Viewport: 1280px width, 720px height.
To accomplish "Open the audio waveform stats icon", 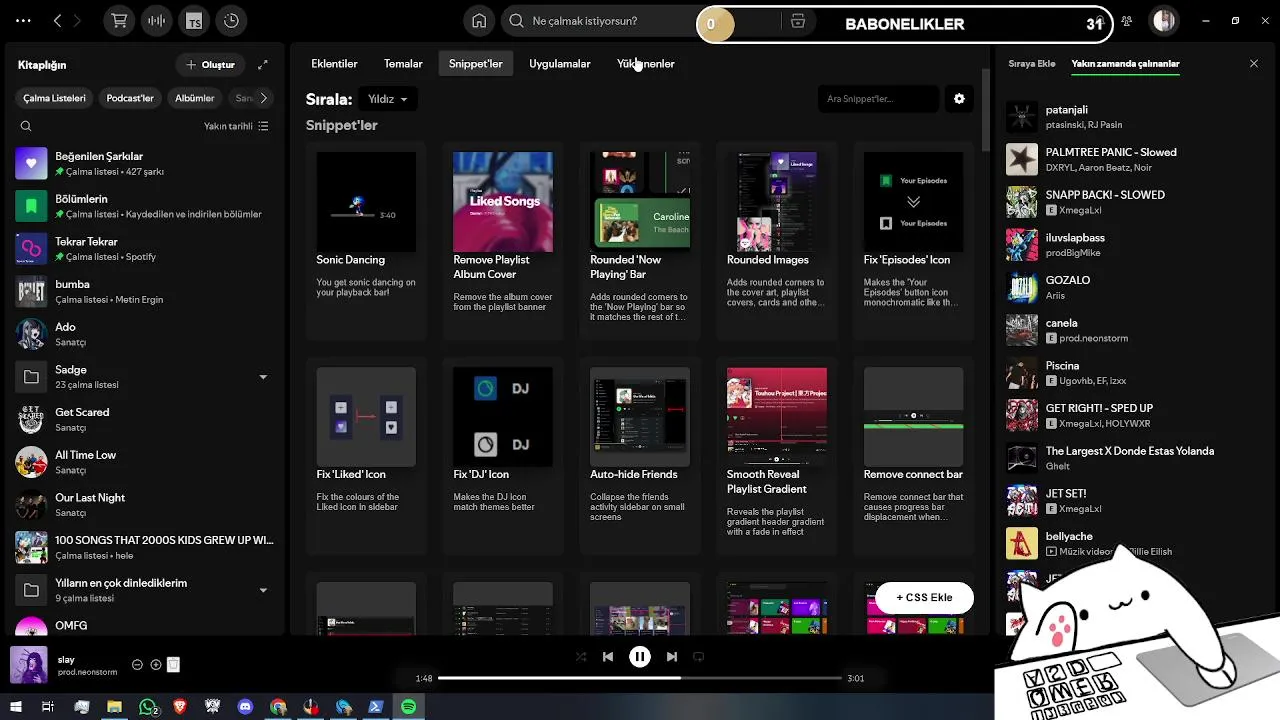I will pos(156,21).
